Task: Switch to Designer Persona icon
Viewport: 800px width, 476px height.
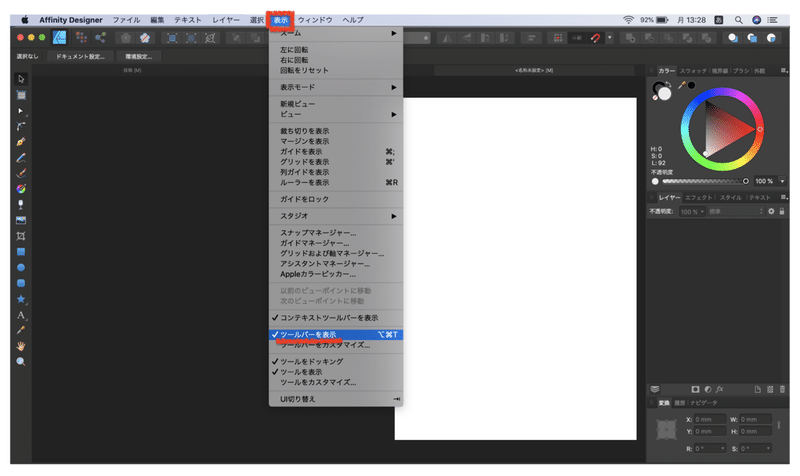Action: [x=60, y=37]
